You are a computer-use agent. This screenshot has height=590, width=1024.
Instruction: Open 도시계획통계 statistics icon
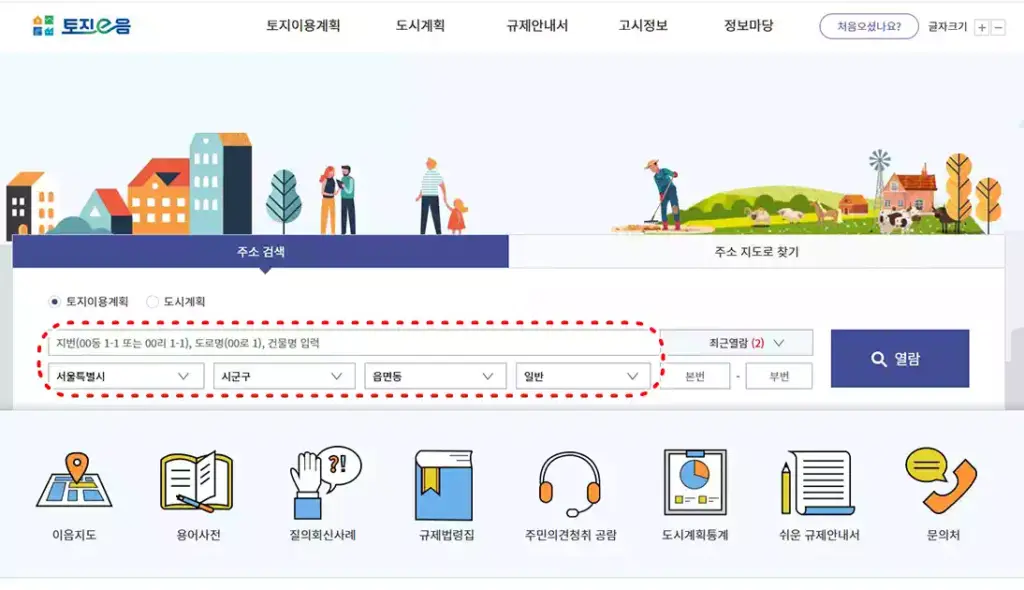pos(695,490)
